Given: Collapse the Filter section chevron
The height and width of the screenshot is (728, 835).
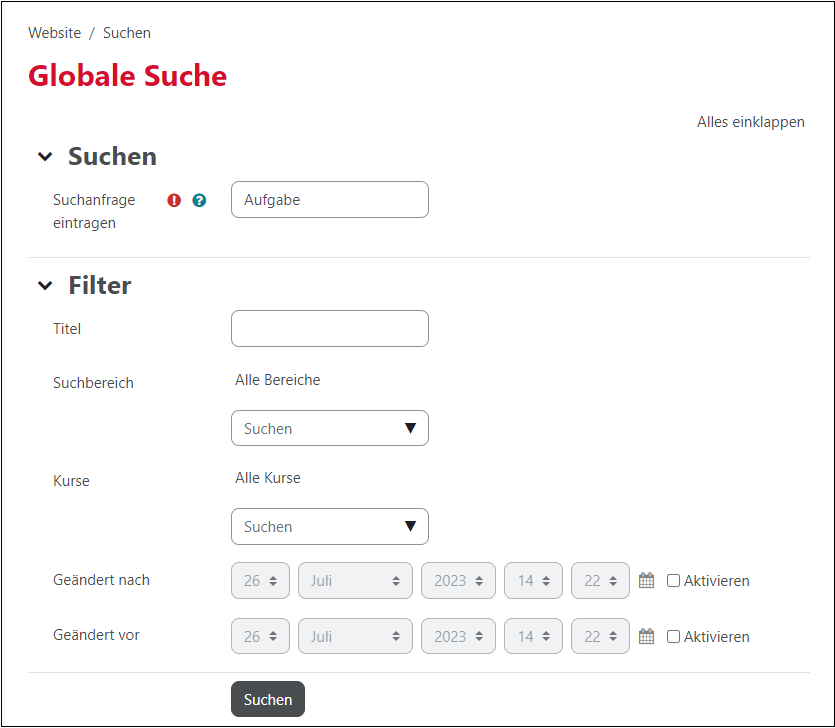Looking at the screenshot, I should [45, 286].
